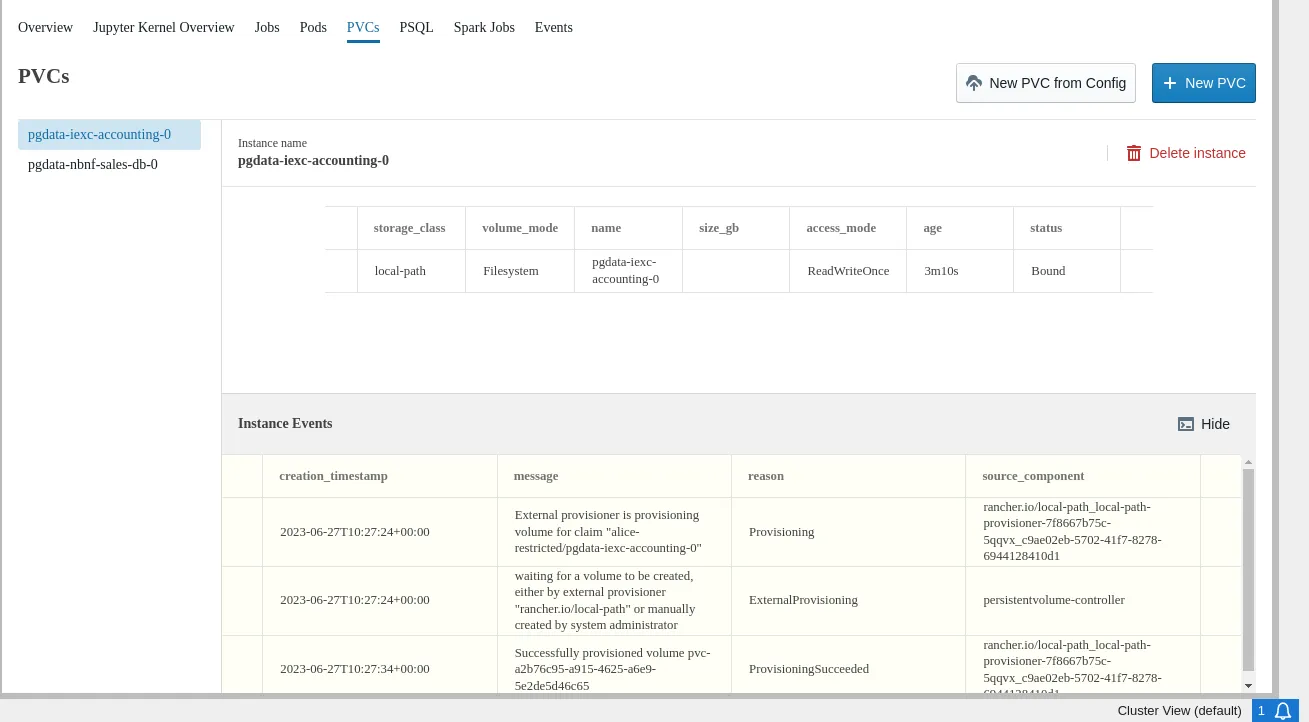Click the events table scrollbar thumb
The image size is (1309, 722).
[x=1247, y=570]
